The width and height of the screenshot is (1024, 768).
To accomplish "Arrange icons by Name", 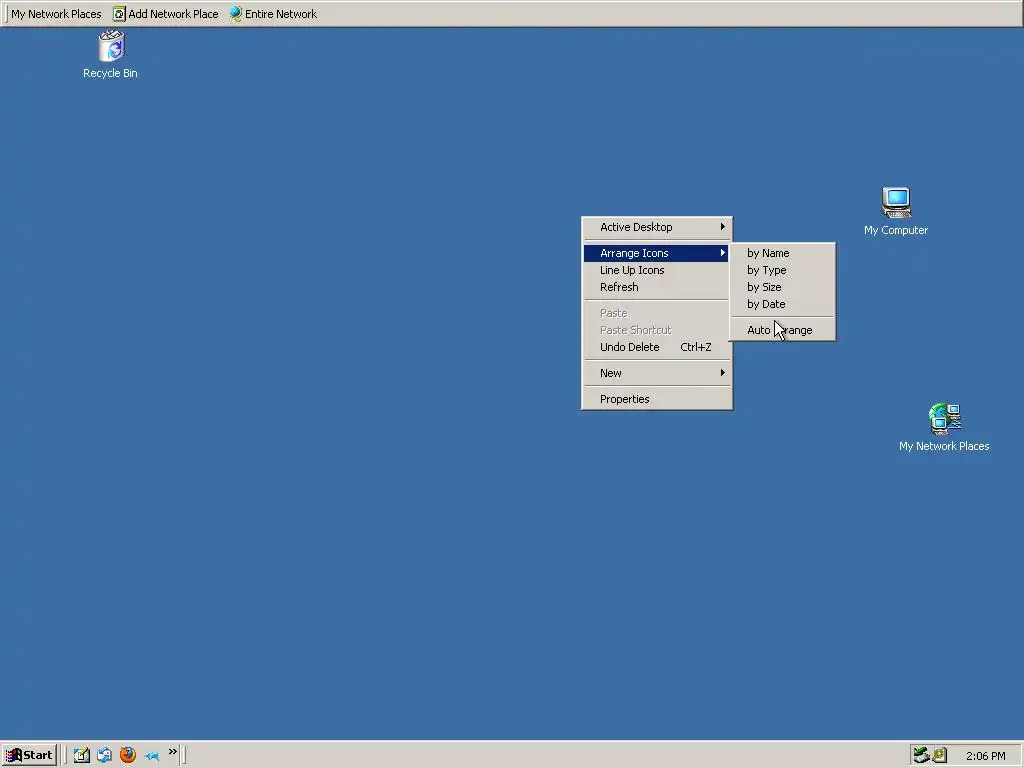I will click(782, 253).
